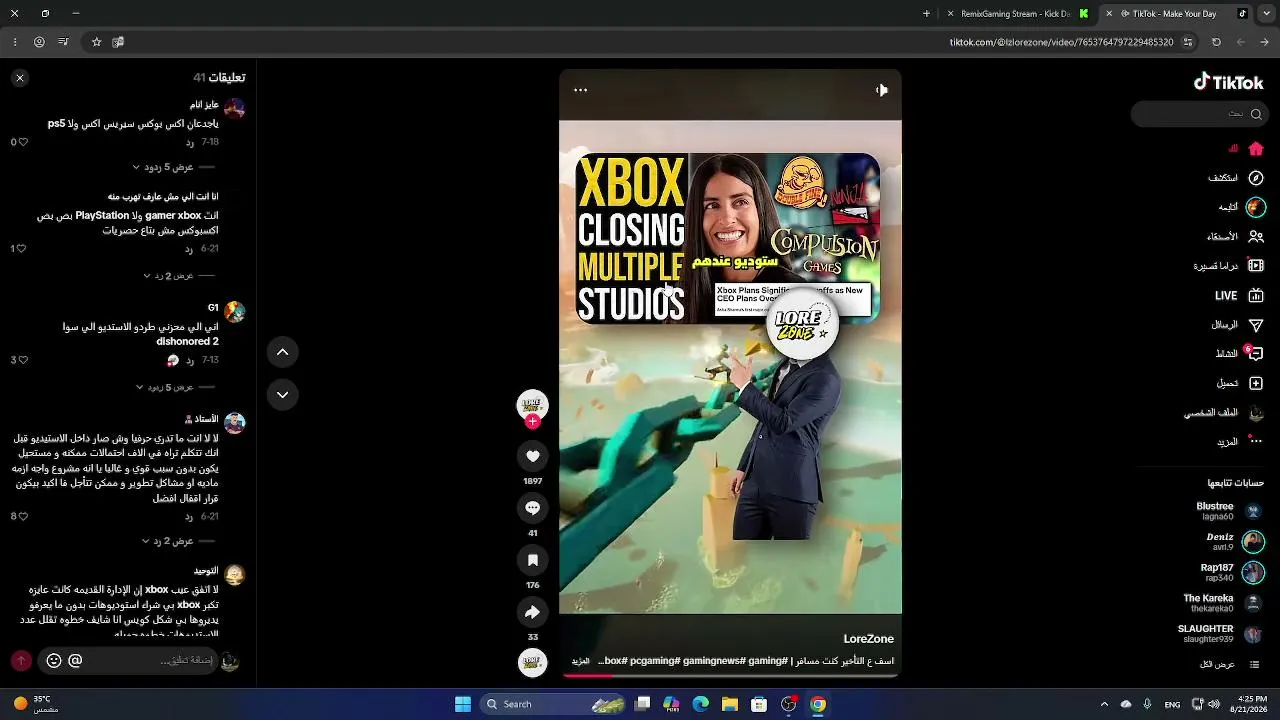Share the video with the arrow icon
1280x720 pixels.
point(532,612)
